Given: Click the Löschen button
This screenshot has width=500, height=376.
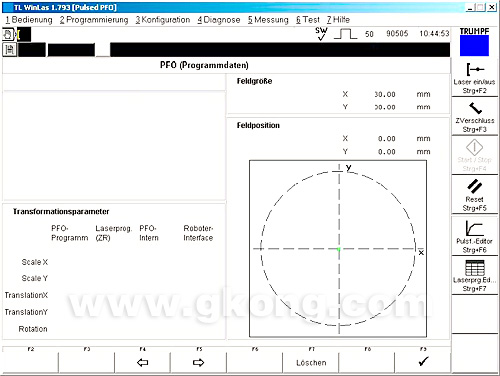Looking at the screenshot, I should click(311, 363).
